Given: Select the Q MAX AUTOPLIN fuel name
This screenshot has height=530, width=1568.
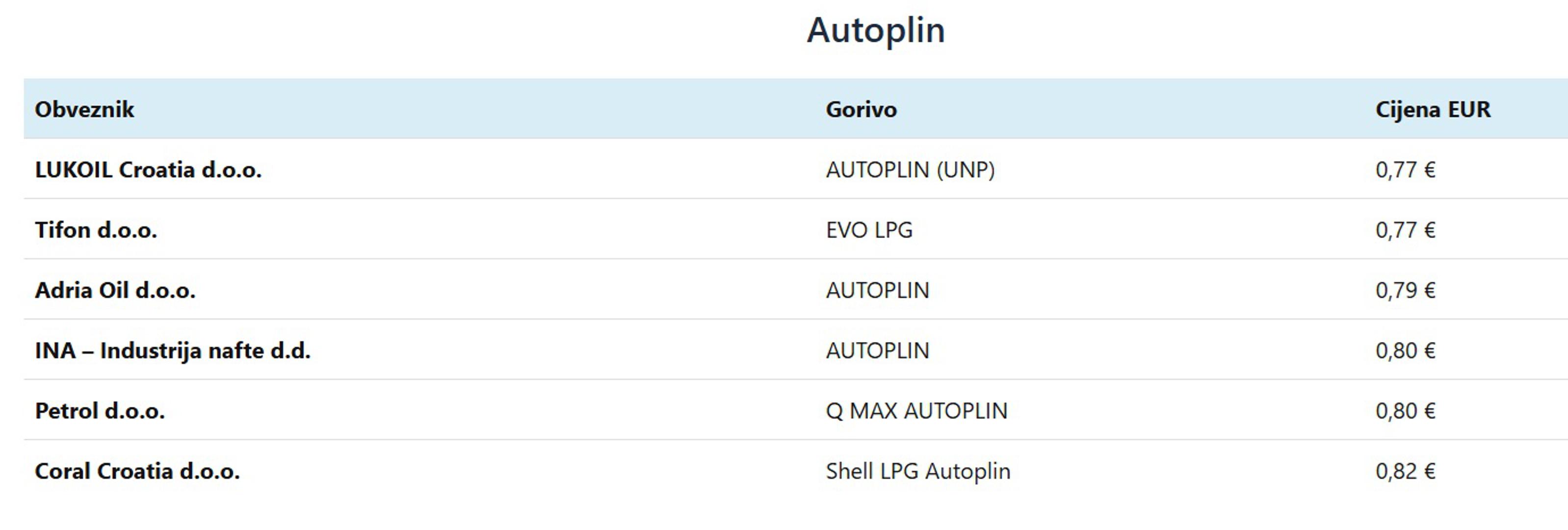Looking at the screenshot, I should pos(916,411).
